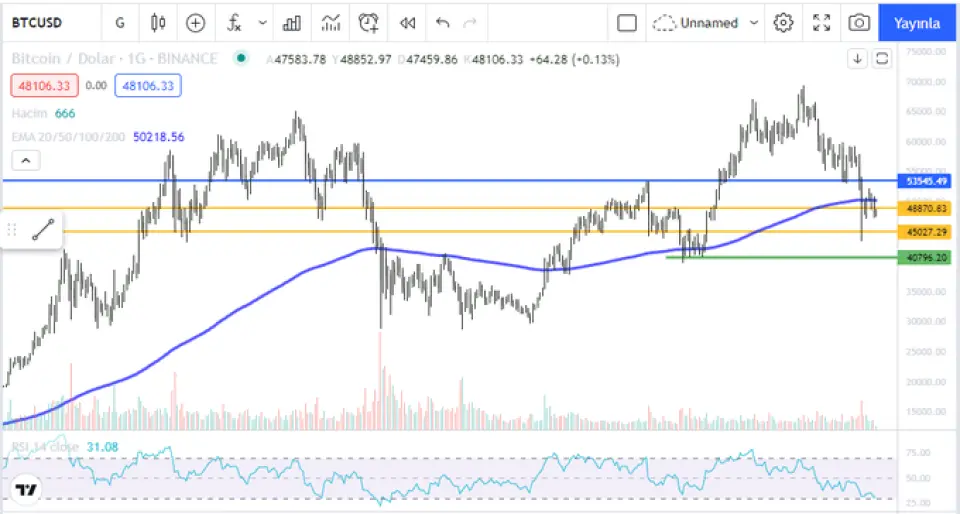Take a chart snapshot with camera icon
960x514 pixels.
[858, 22]
